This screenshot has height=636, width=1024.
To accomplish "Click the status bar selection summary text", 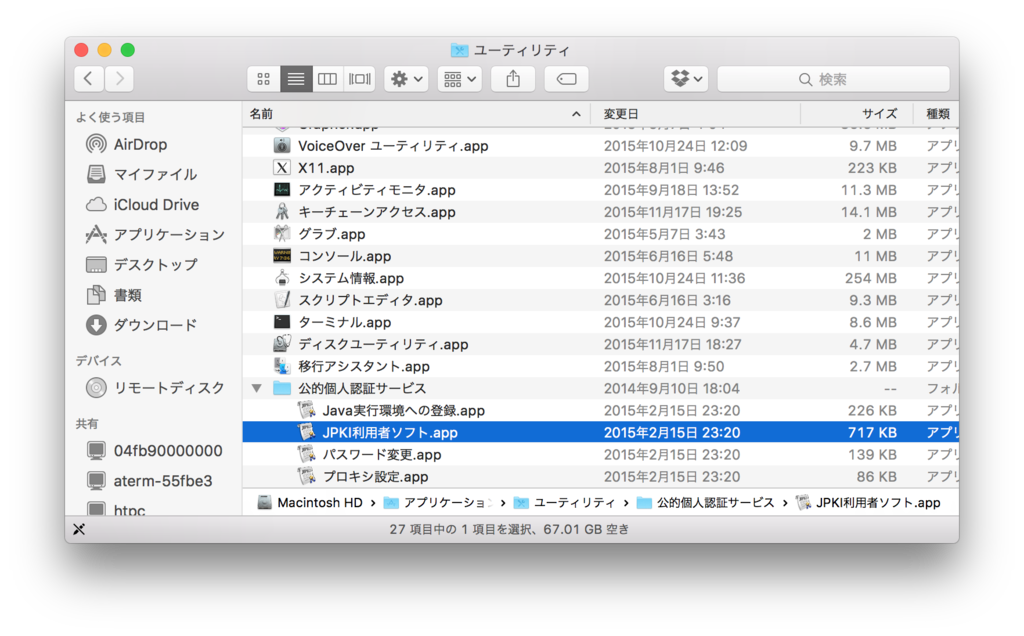I will [x=509, y=530].
